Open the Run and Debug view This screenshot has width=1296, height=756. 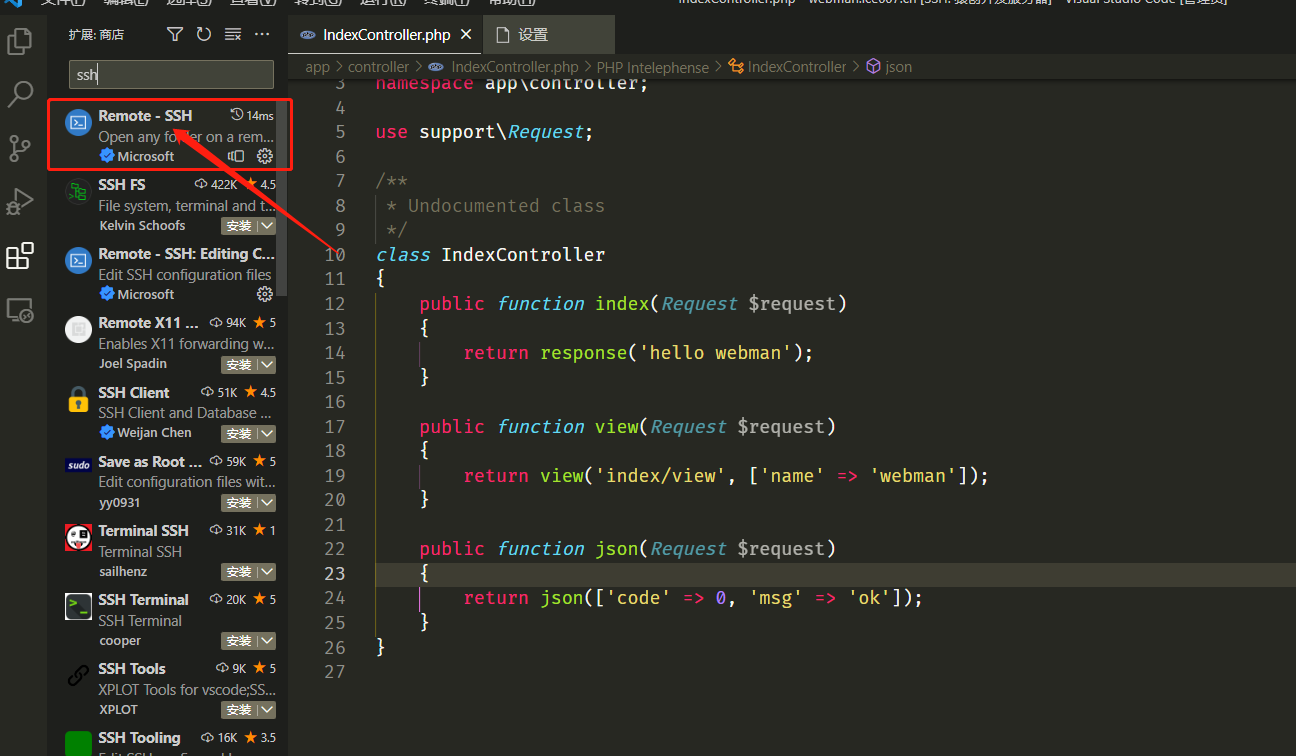[x=20, y=202]
